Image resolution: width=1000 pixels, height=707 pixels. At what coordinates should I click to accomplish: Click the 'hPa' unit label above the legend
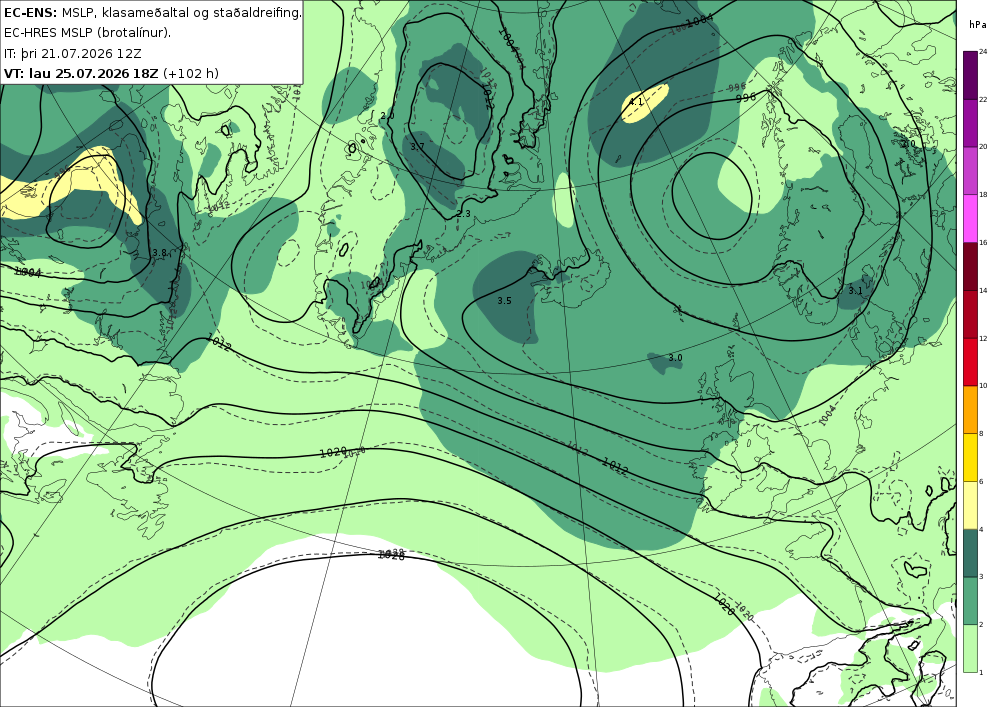click(978, 25)
